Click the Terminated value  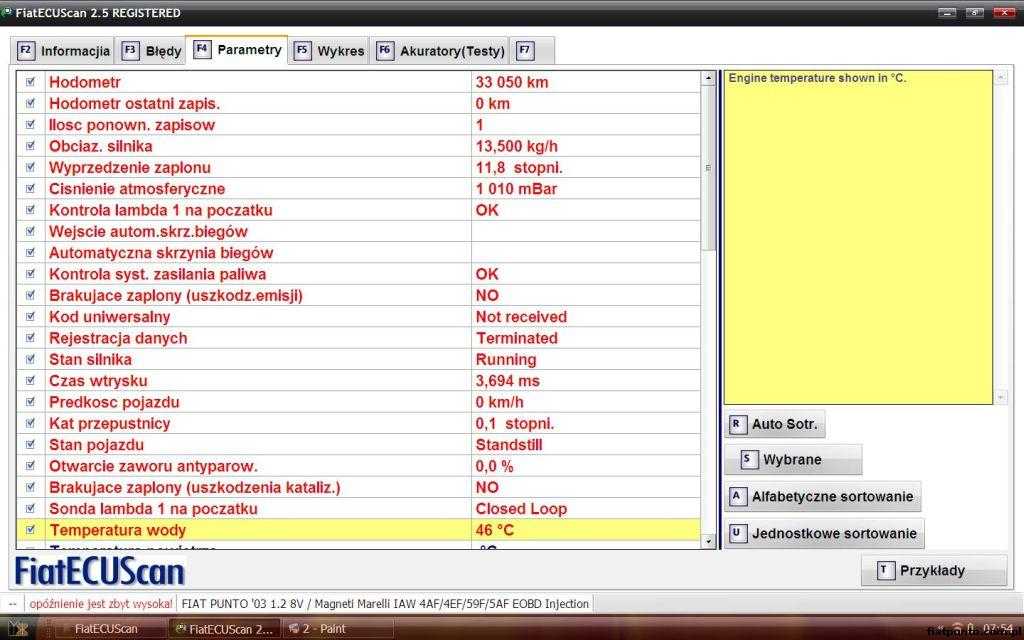(x=517, y=338)
